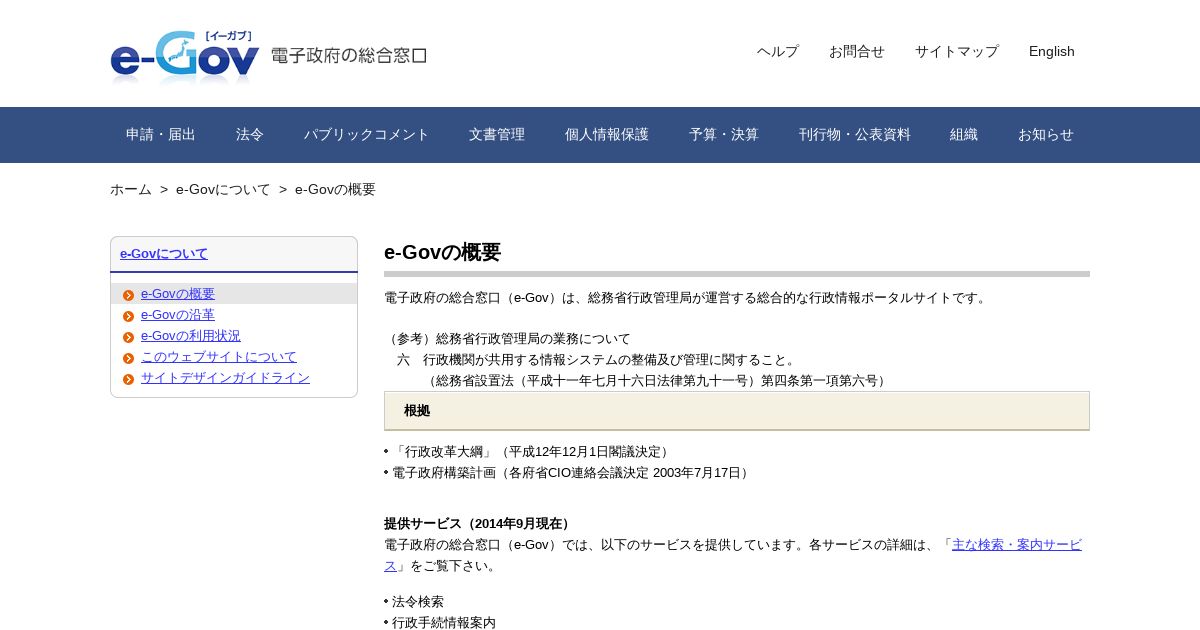Image resolution: width=1200 pixels, height=630 pixels.
Task: Click 提供サービス（2014年9月現在） heading
Action: [479, 524]
